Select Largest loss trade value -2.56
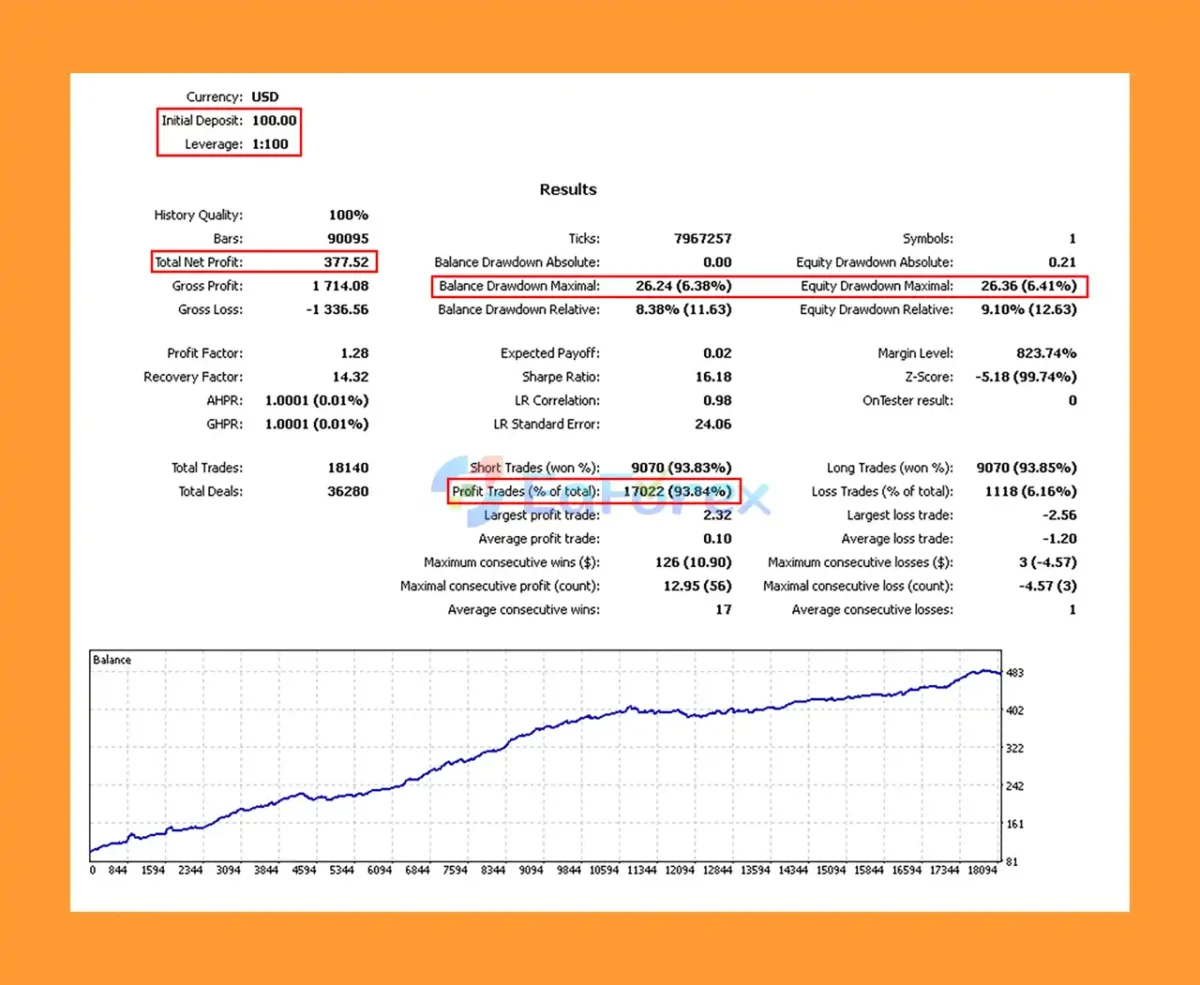 (1061, 515)
